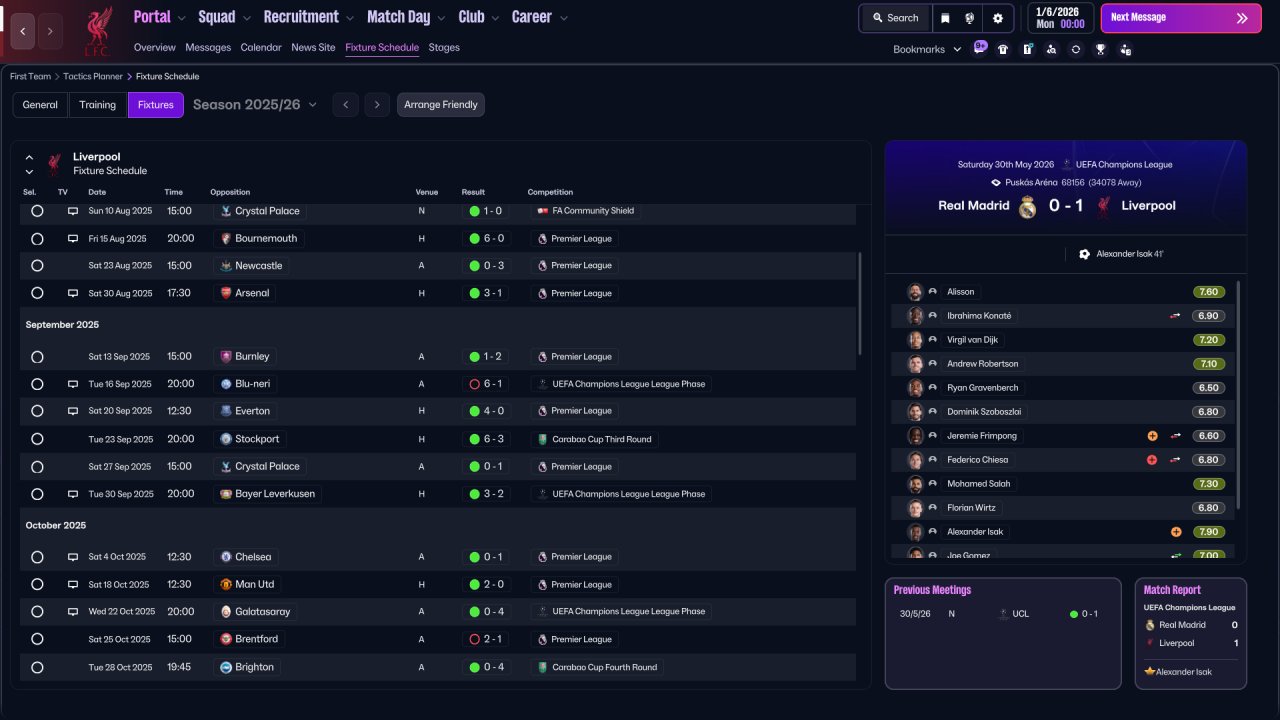The width and height of the screenshot is (1280, 720).
Task: Switch to the Calendar tab
Action: [261, 47]
